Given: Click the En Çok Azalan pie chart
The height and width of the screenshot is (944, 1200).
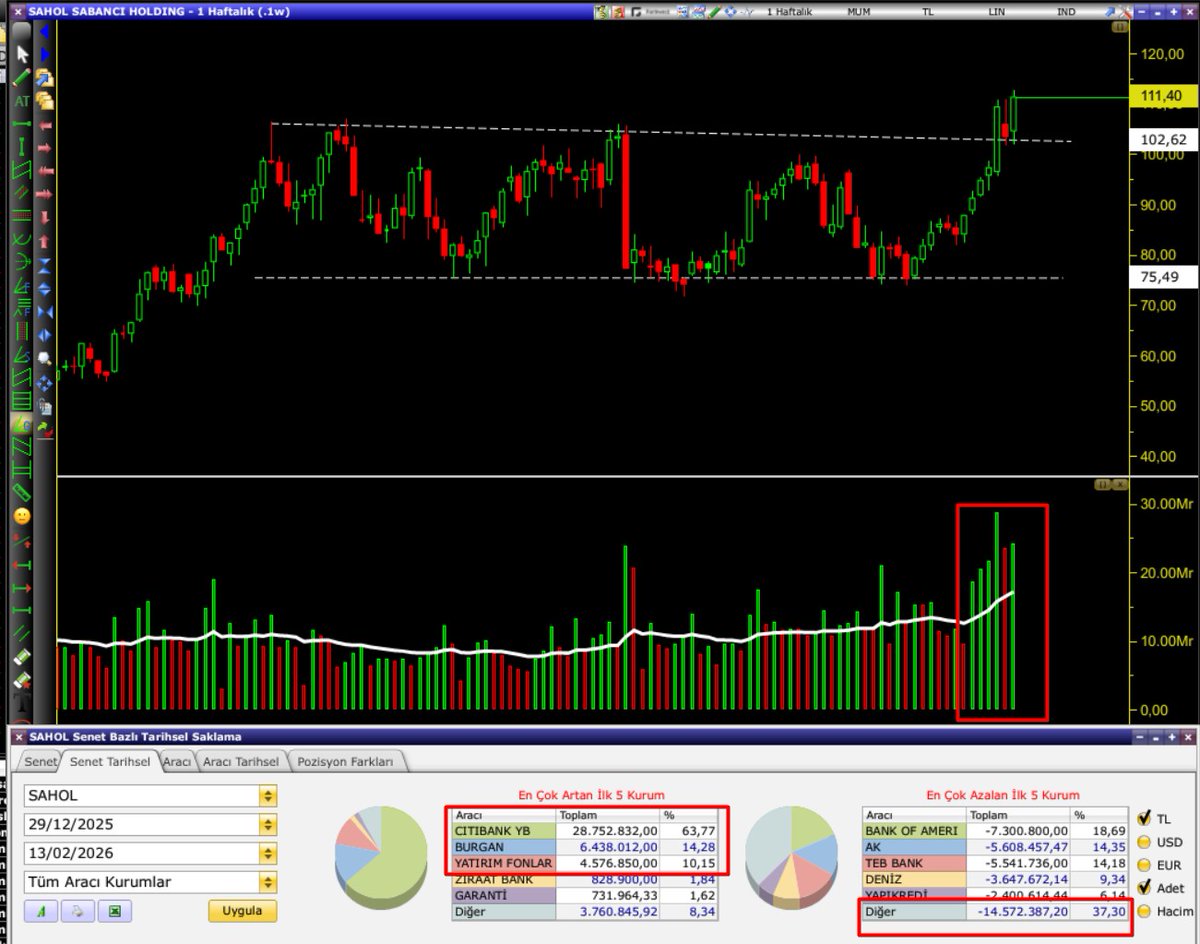Looking at the screenshot, I should pos(791,857).
